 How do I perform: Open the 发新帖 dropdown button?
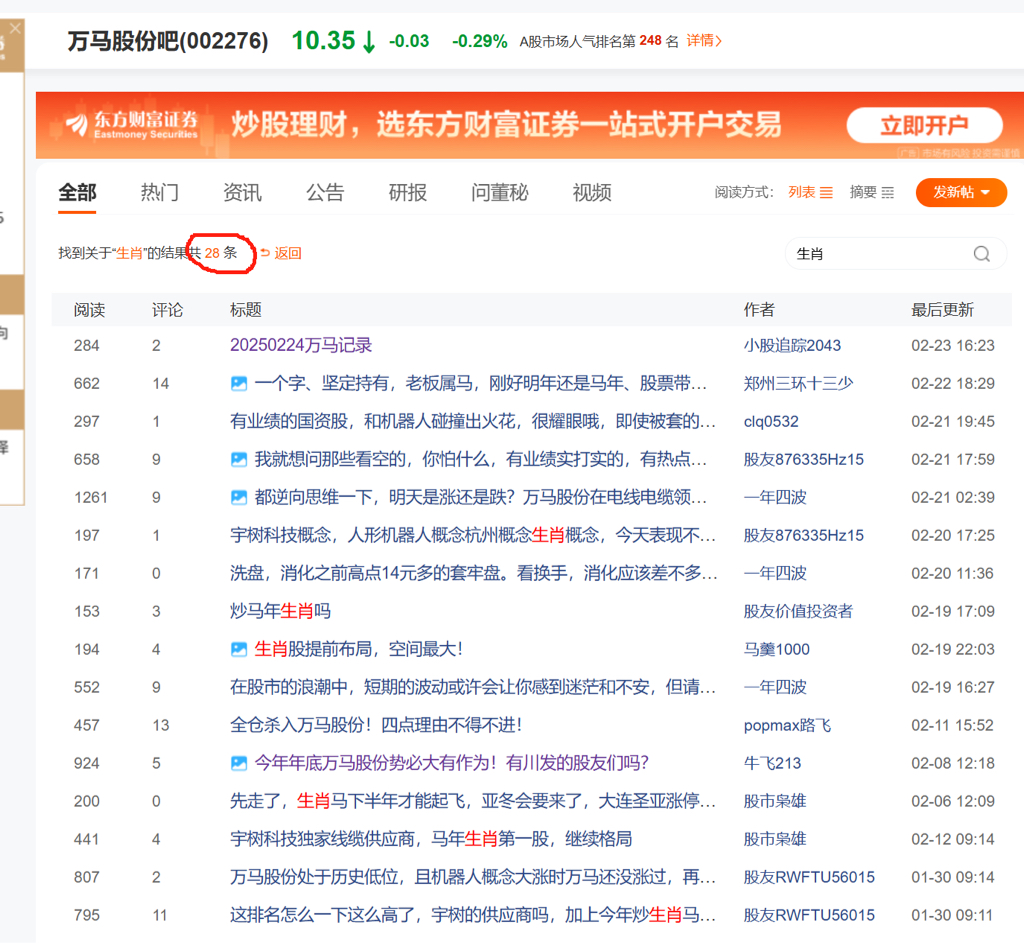pyautogui.click(x=960, y=192)
